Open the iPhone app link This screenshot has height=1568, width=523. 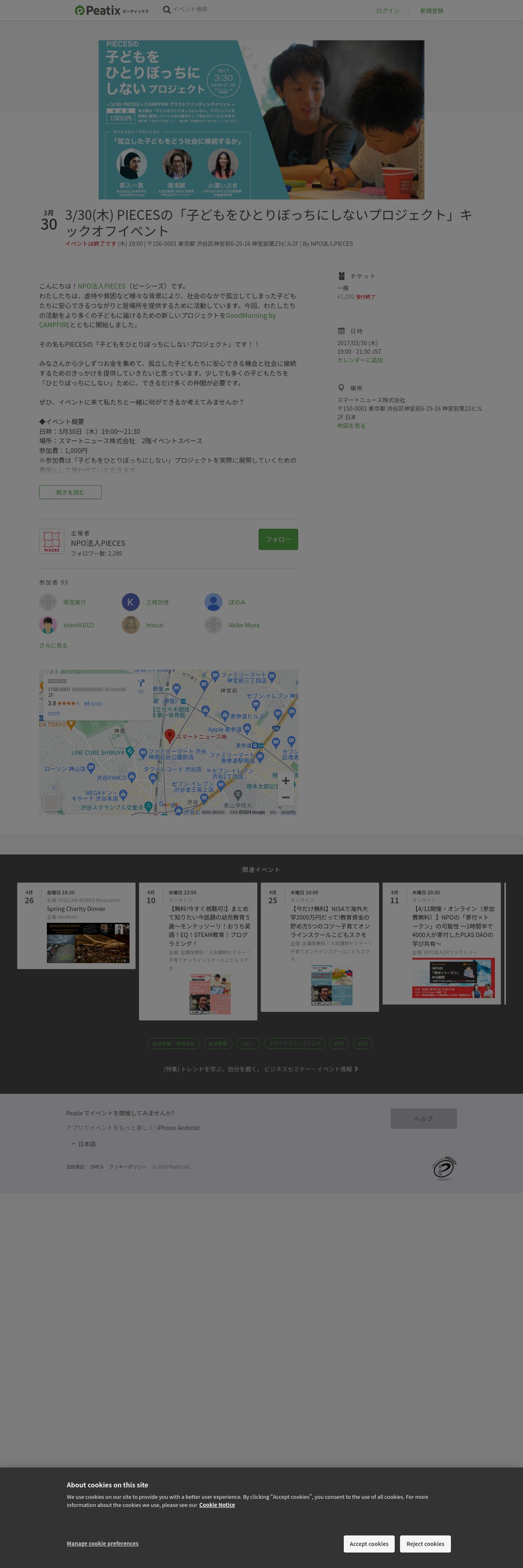pos(166,1128)
